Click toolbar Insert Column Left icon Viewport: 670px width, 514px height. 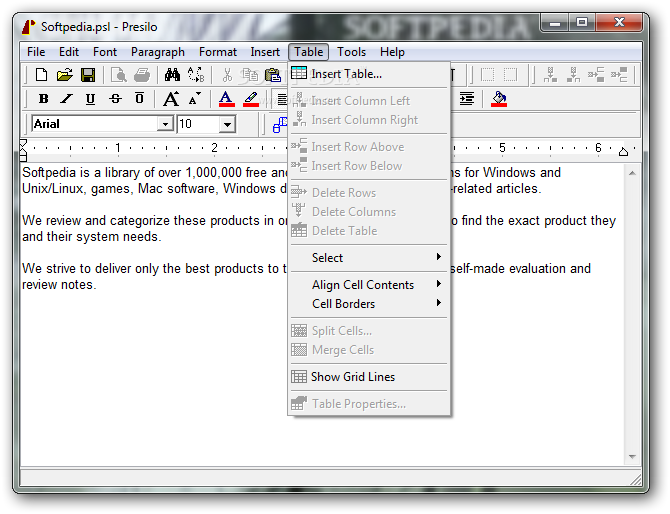550,75
